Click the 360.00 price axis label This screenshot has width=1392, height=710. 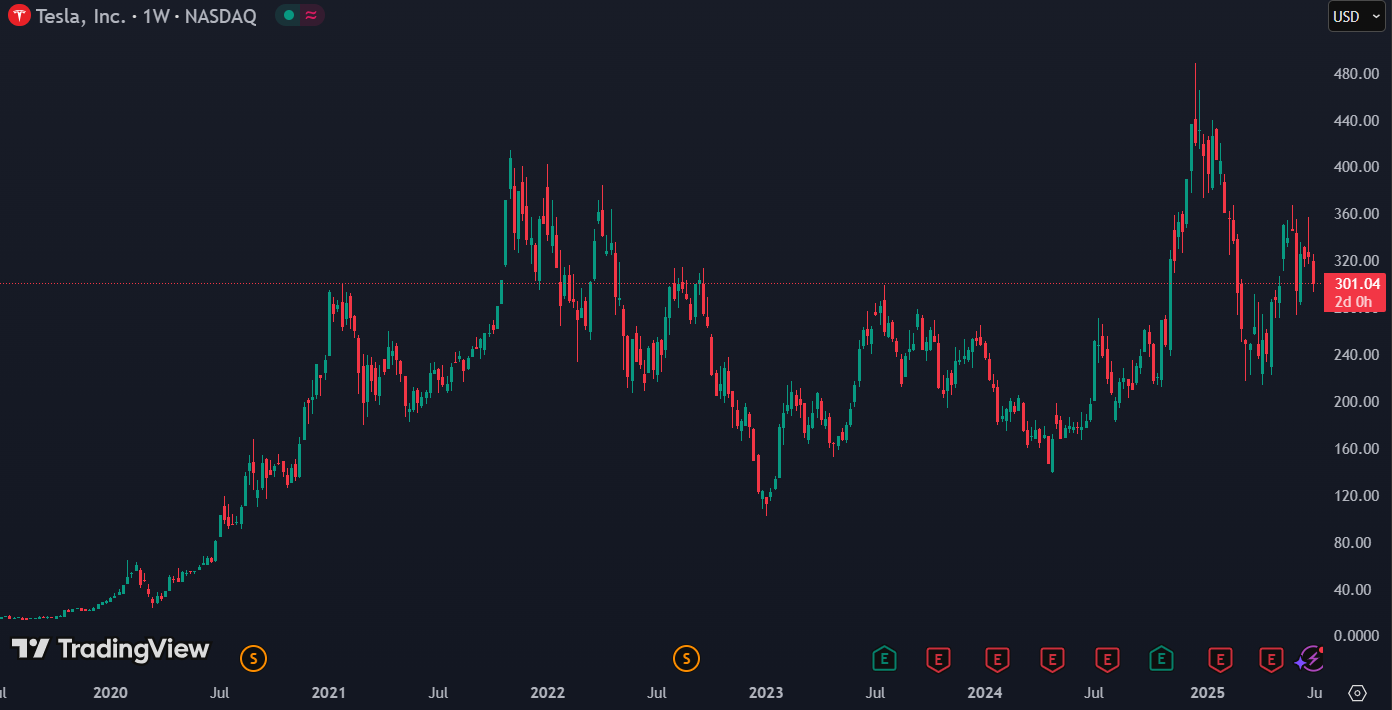[x=1357, y=214]
